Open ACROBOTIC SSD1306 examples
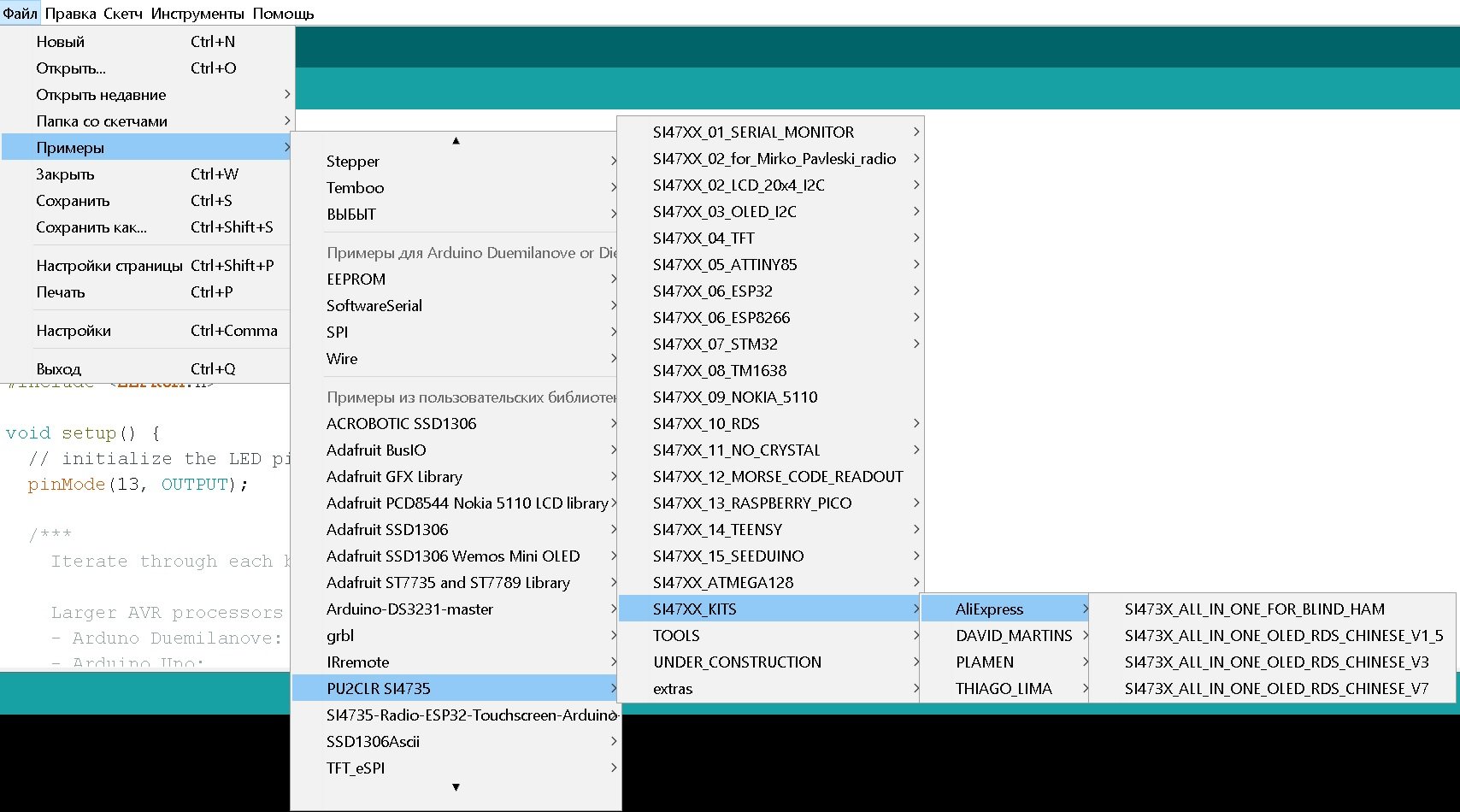1460x812 pixels. [456, 424]
